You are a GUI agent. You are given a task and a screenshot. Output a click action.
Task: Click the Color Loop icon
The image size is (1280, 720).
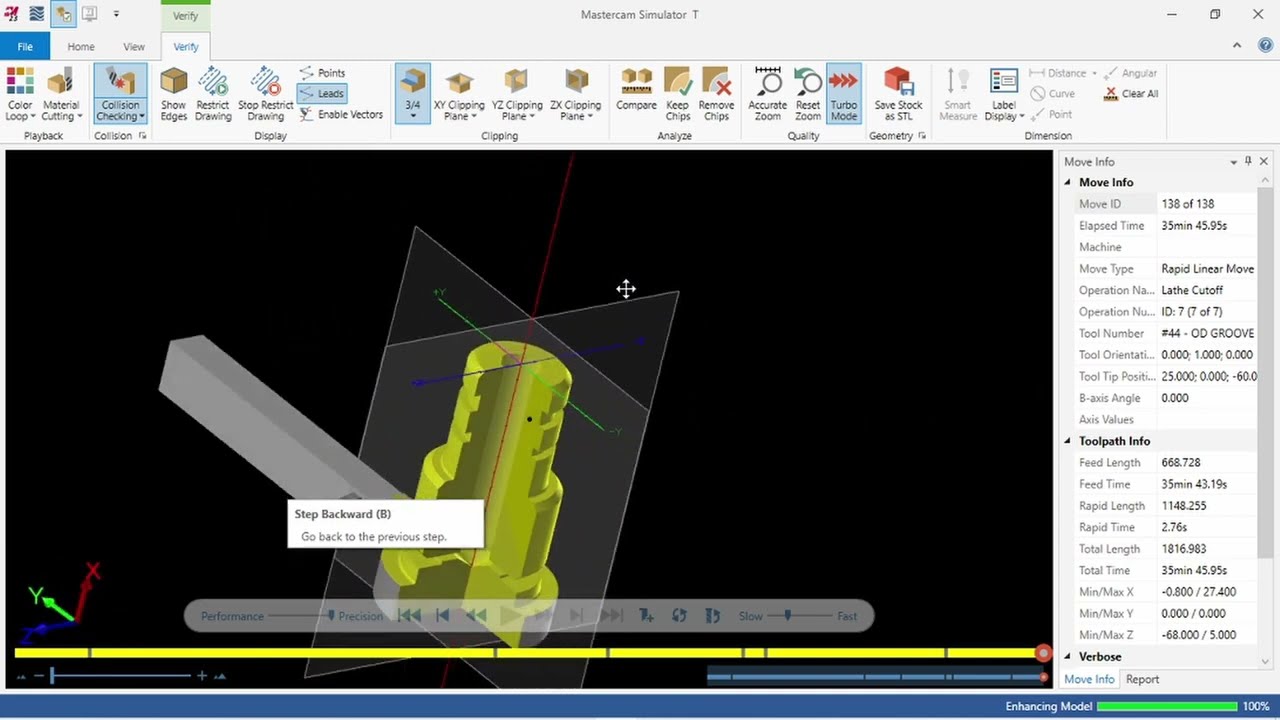click(20, 82)
